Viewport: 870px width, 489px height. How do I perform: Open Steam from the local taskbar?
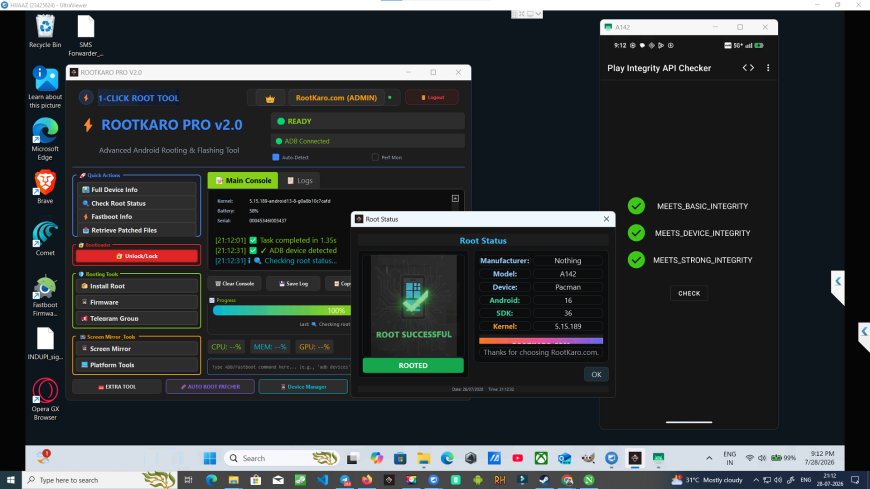click(x=544, y=480)
